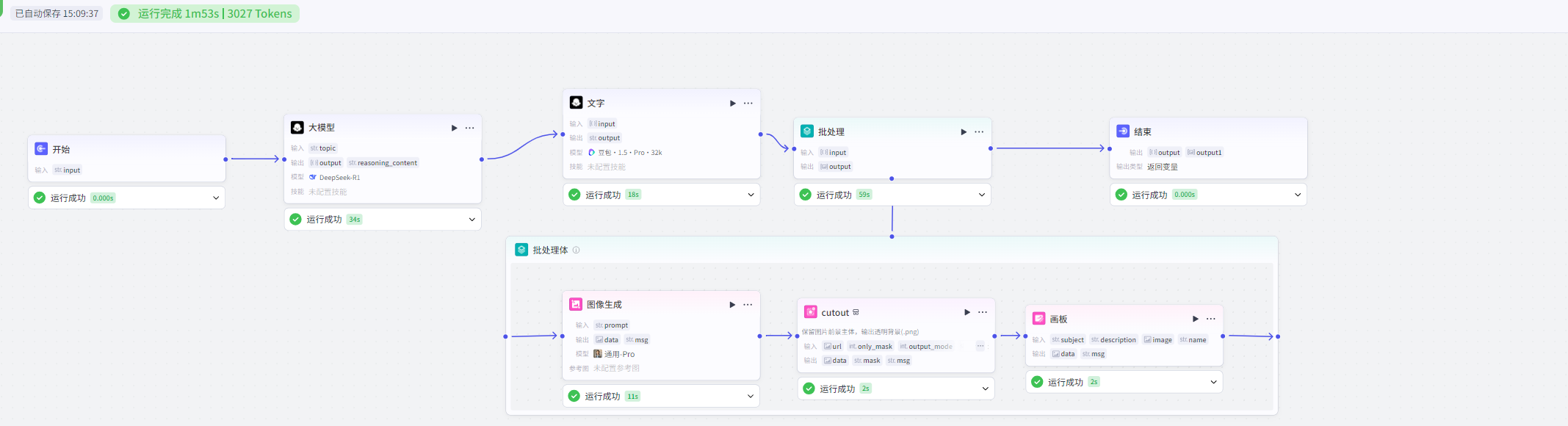Image resolution: width=1568 pixels, height=426 pixels.
Task: Click the image input tag in 画板
Action: click(1158, 339)
